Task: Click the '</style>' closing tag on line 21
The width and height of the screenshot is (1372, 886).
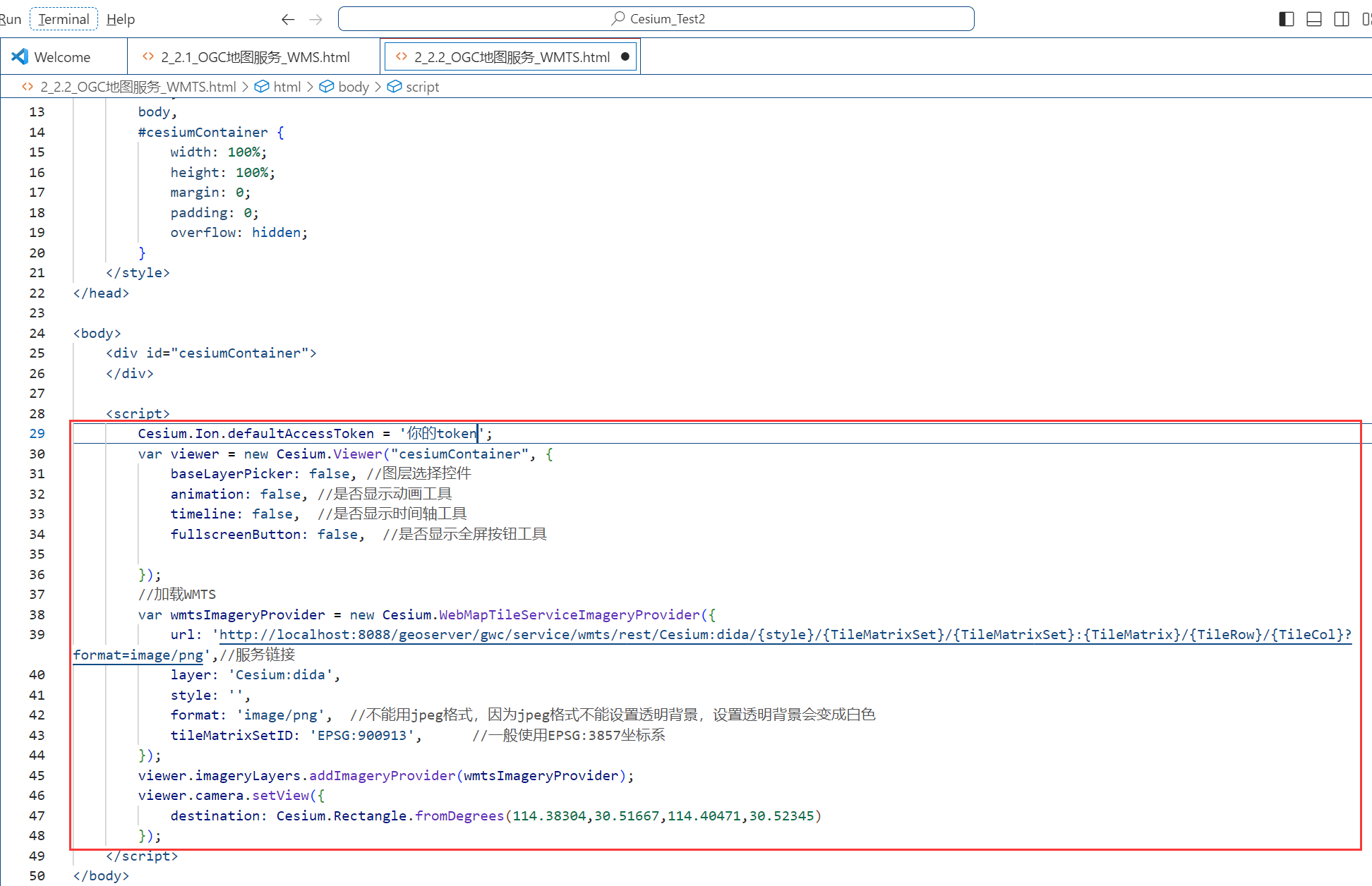Action: point(138,273)
